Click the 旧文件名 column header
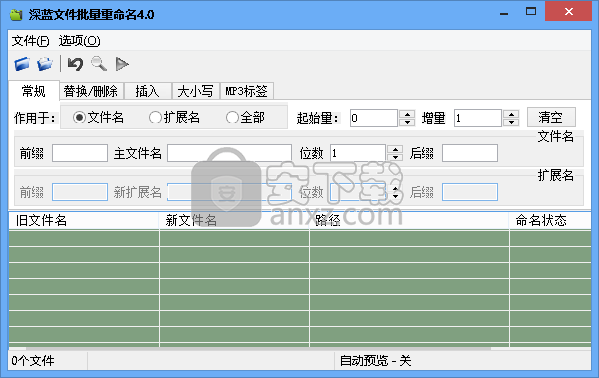Viewport: 599px width, 378px height. point(84,221)
